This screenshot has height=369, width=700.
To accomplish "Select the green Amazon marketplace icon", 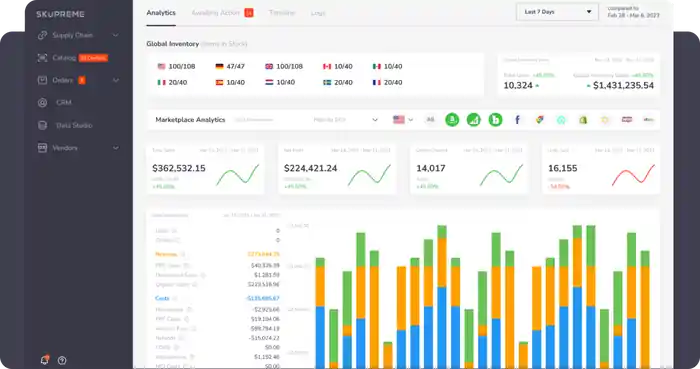I will 452,120.
